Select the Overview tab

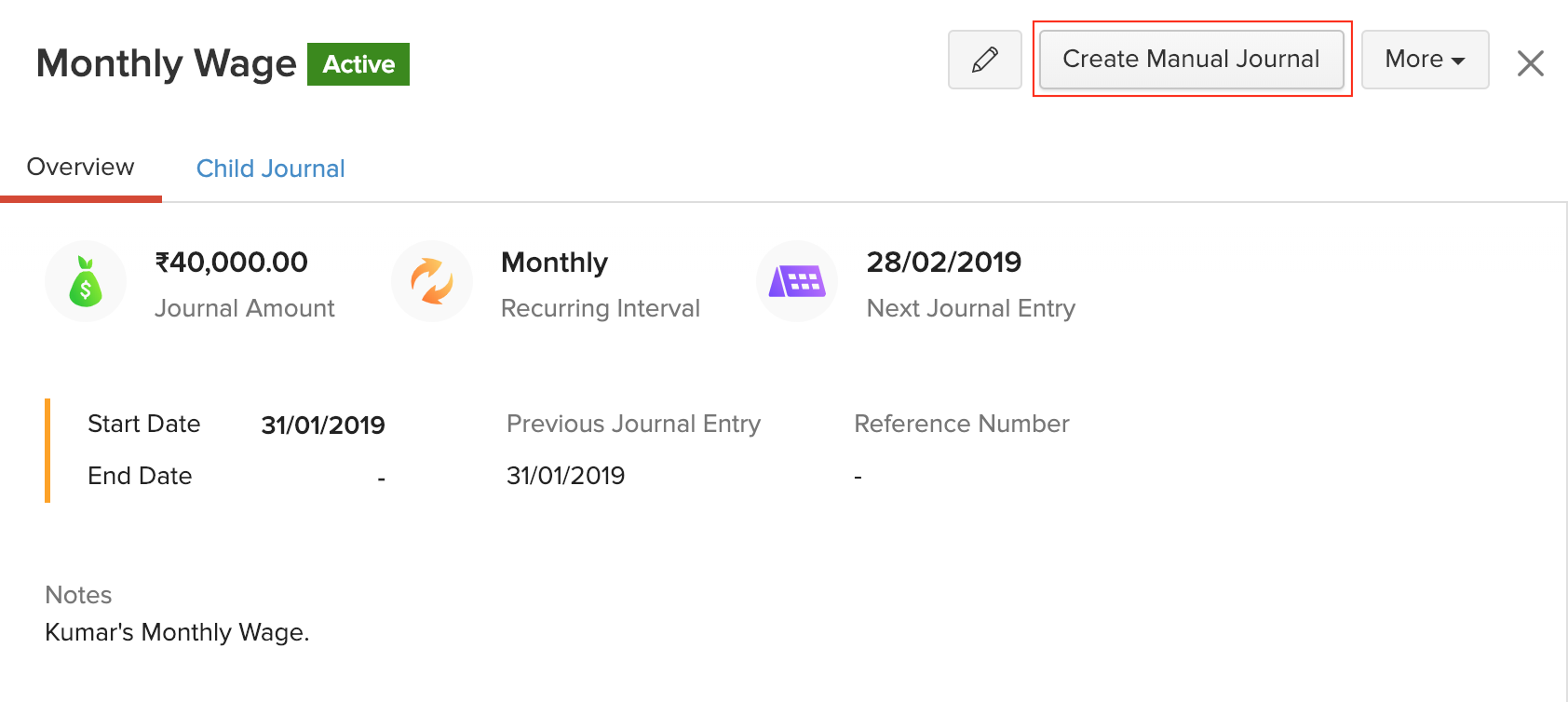[x=80, y=167]
